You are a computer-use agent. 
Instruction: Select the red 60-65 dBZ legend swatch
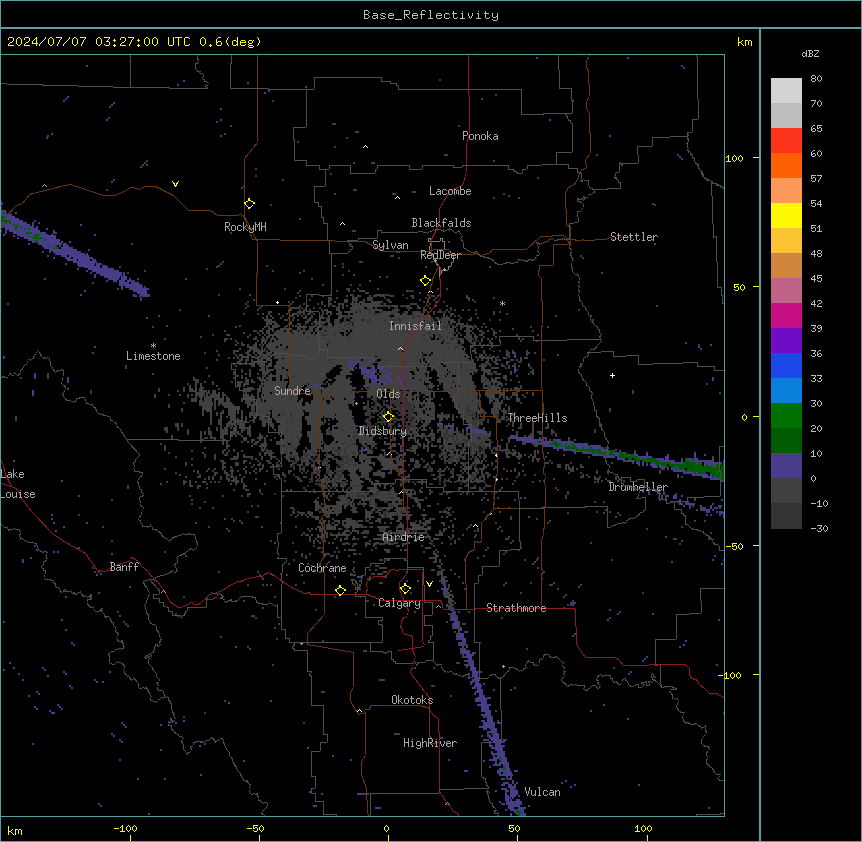tap(786, 141)
